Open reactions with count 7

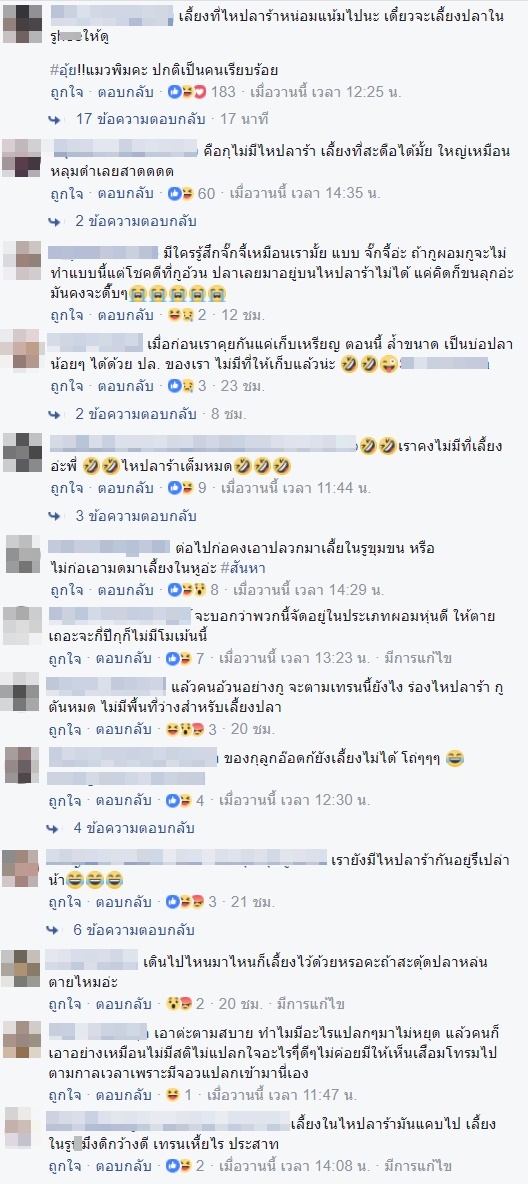pos(187,658)
